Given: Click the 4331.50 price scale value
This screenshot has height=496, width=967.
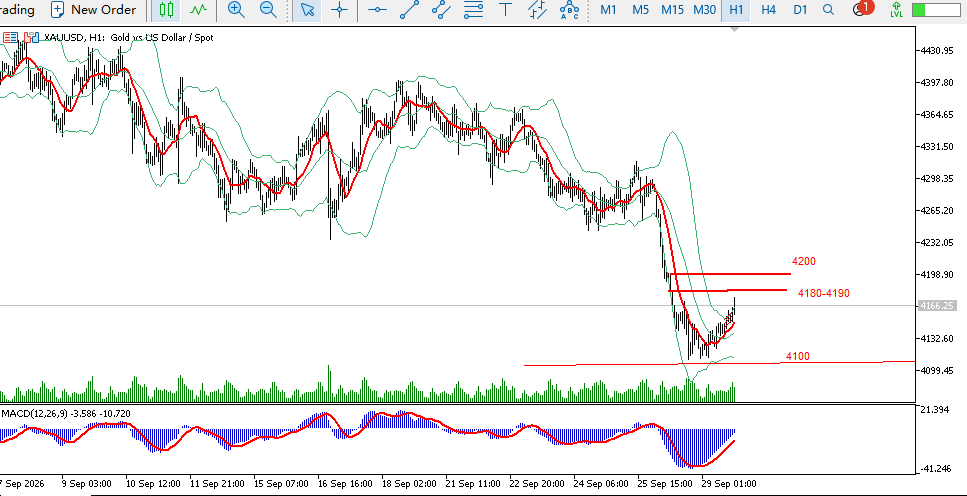Looking at the screenshot, I should (x=938, y=147).
